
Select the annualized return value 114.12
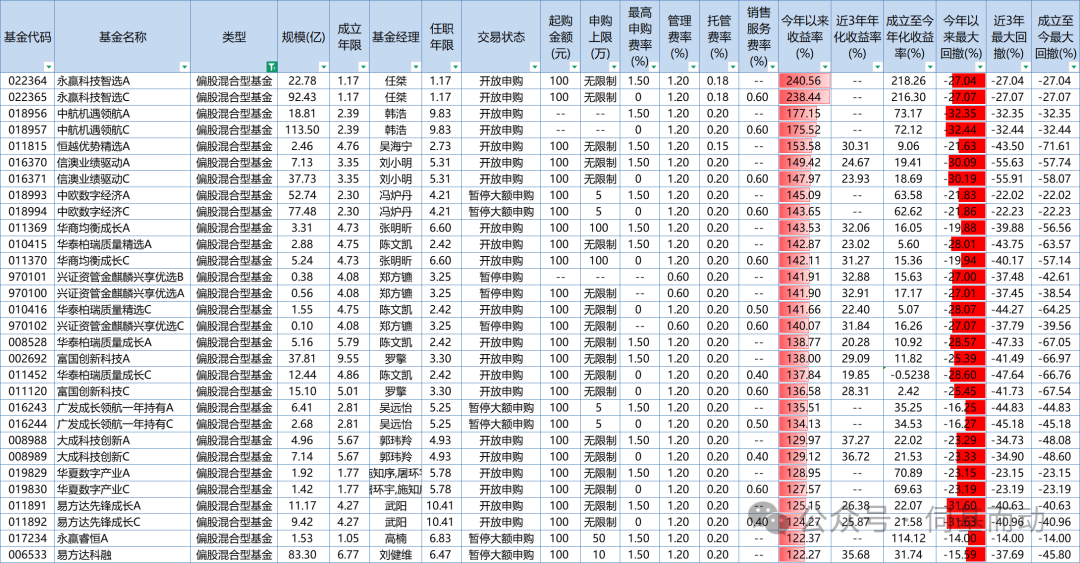point(909,538)
